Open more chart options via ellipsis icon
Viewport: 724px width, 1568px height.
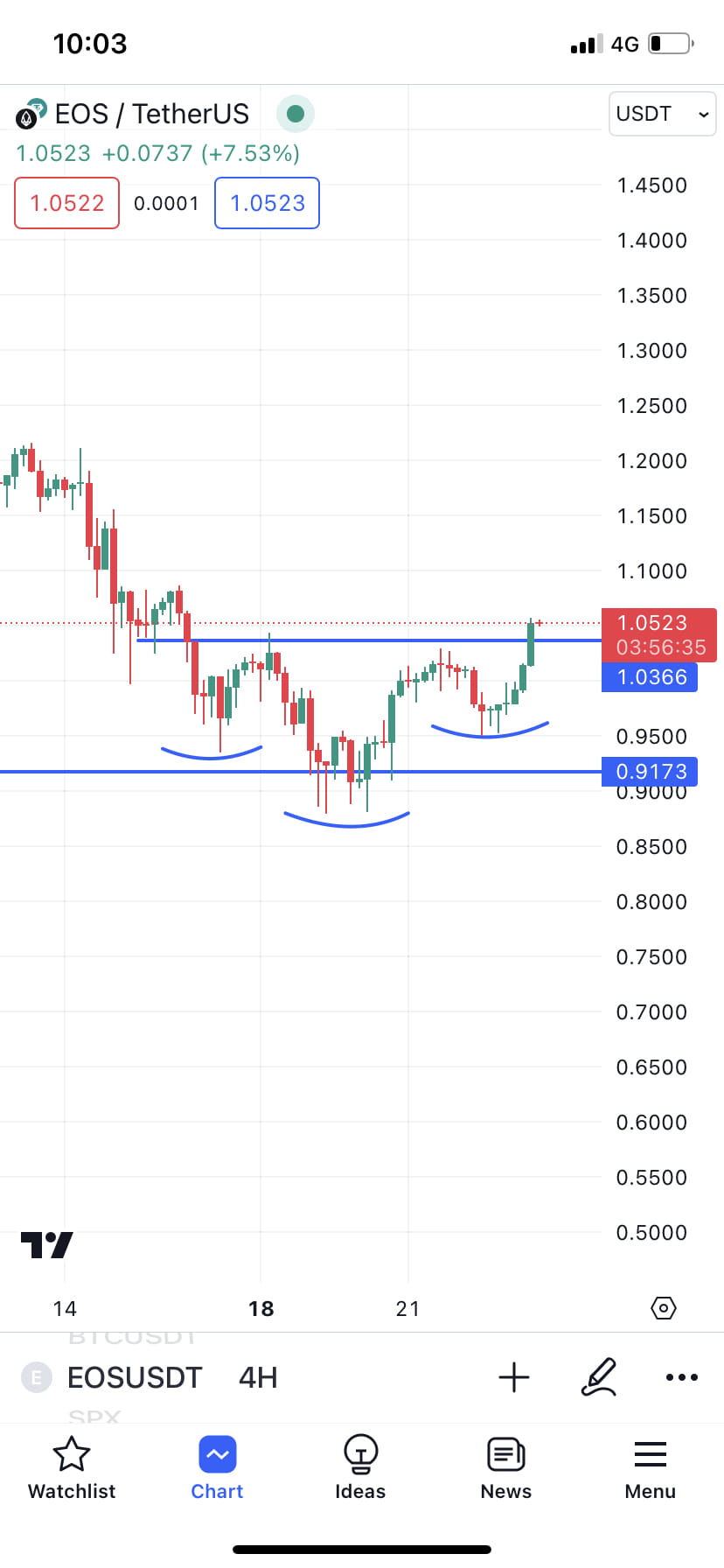(681, 1377)
